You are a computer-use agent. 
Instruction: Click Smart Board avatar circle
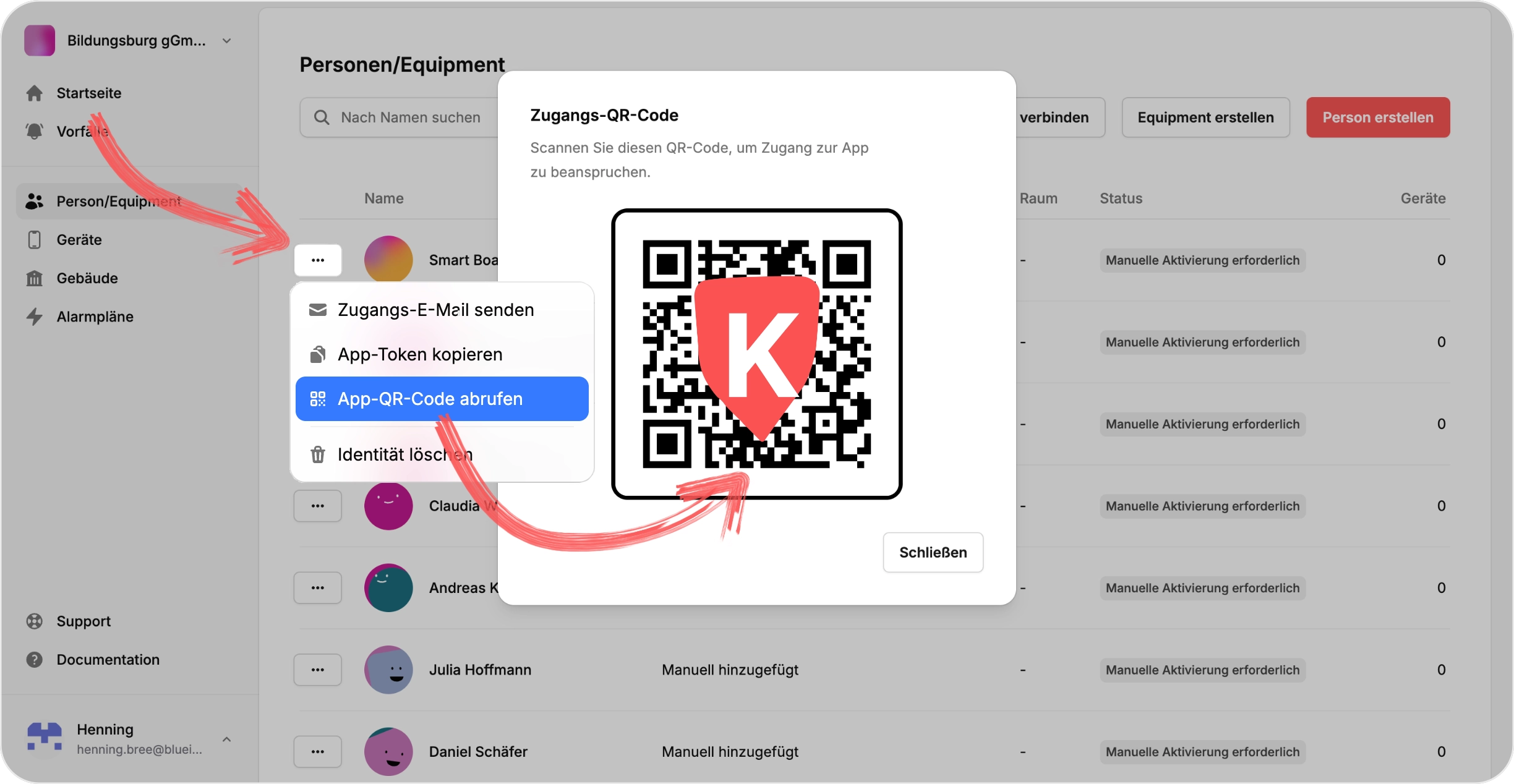click(x=388, y=260)
